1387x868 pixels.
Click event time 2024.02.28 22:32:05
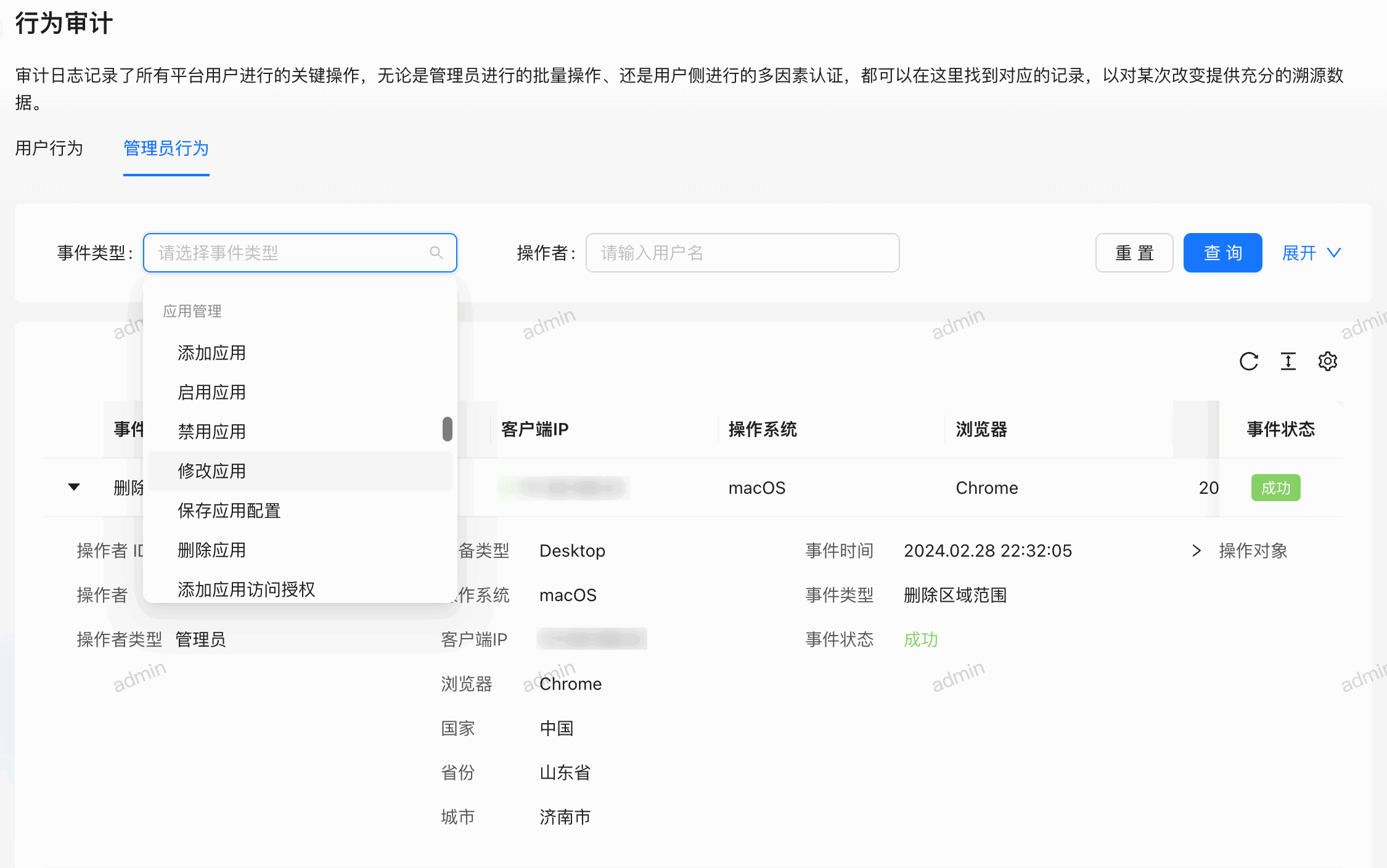[988, 551]
